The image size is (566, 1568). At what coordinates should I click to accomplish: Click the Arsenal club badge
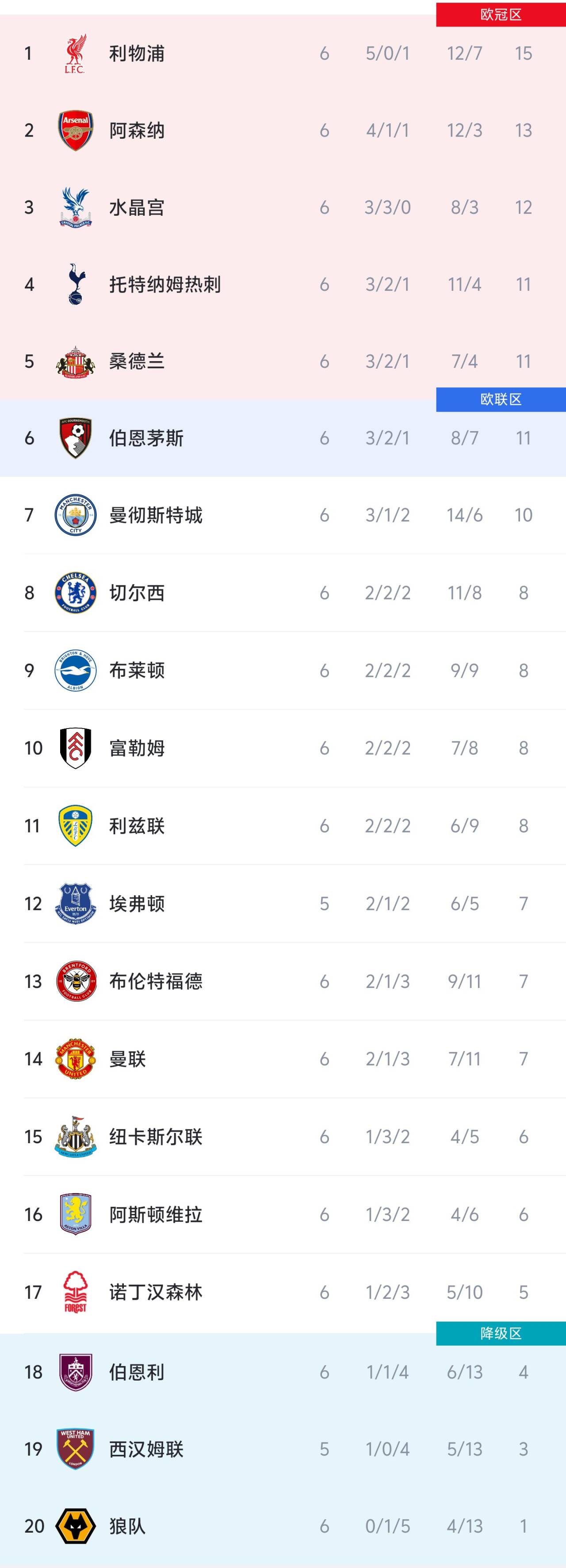76,130
